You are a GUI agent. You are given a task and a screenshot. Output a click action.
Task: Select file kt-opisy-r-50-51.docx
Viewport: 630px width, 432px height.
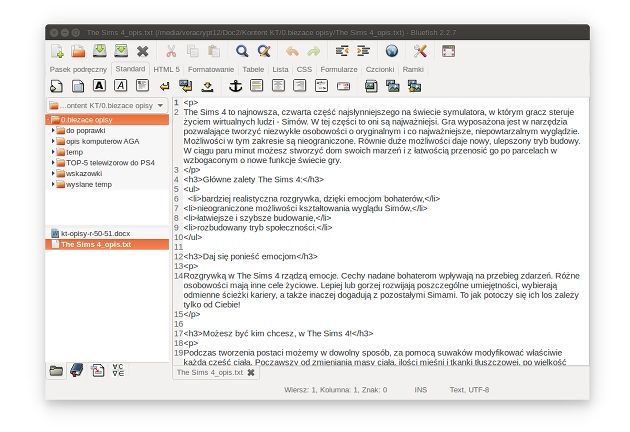[x=107, y=233]
